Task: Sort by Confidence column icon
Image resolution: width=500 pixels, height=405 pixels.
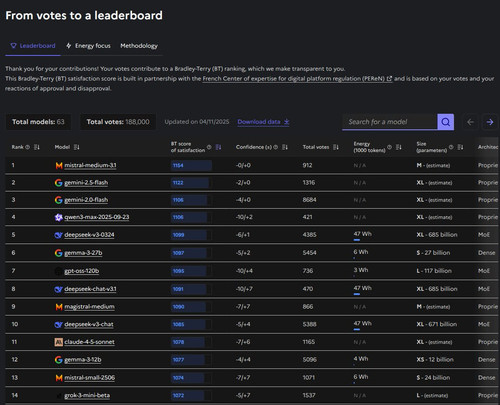Action: coord(285,147)
